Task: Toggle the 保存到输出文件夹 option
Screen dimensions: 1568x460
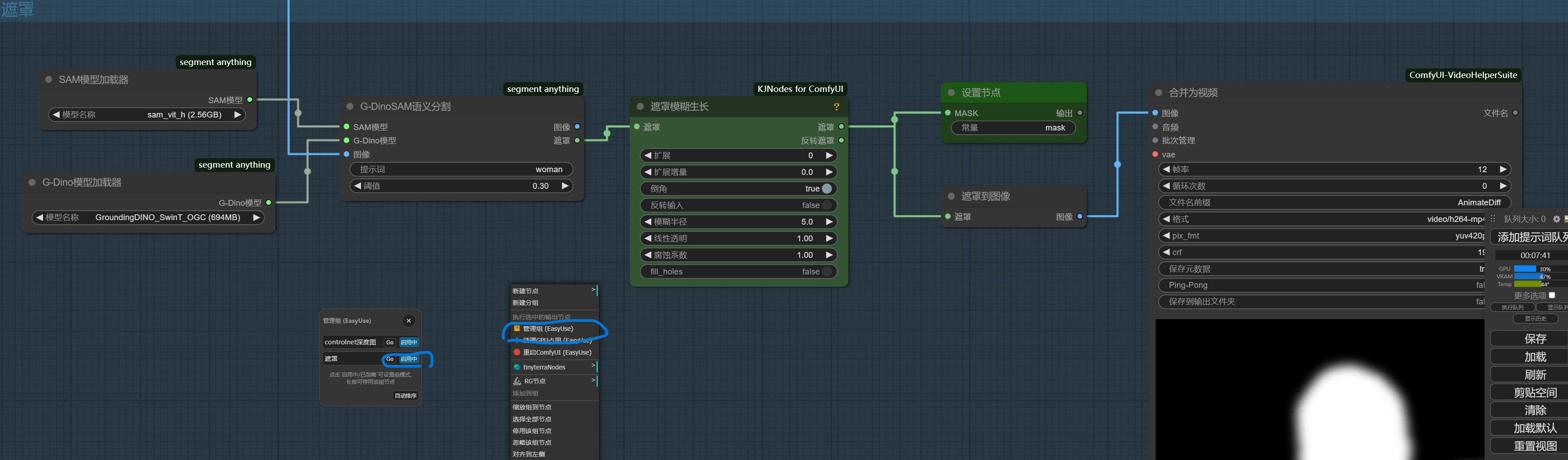Action: [1322, 302]
